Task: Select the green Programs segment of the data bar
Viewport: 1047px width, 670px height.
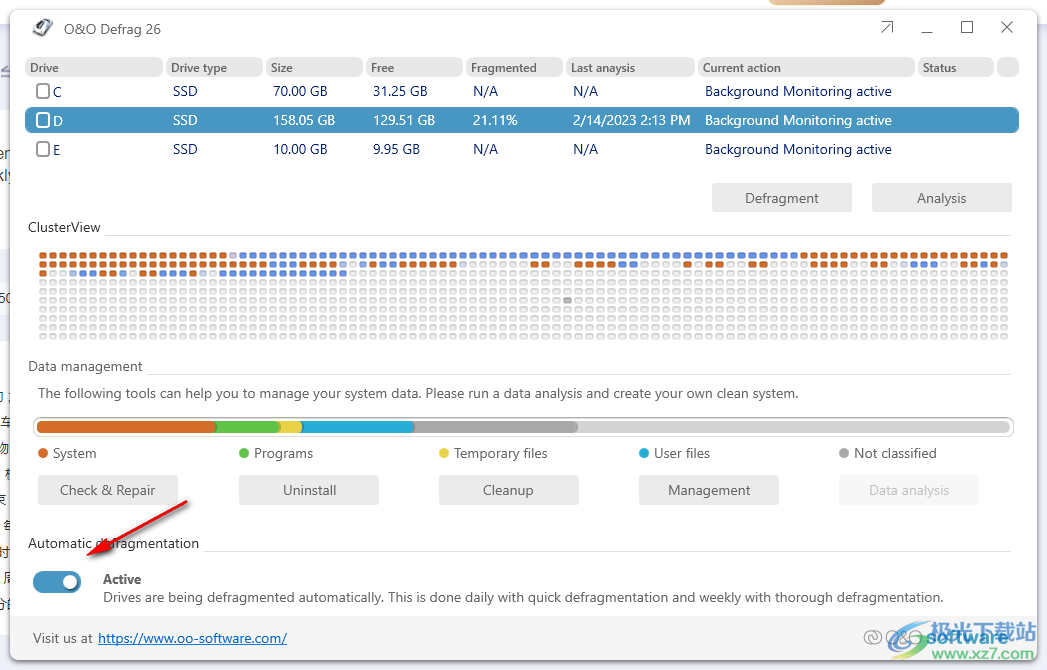Action: click(x=248, y=427)
